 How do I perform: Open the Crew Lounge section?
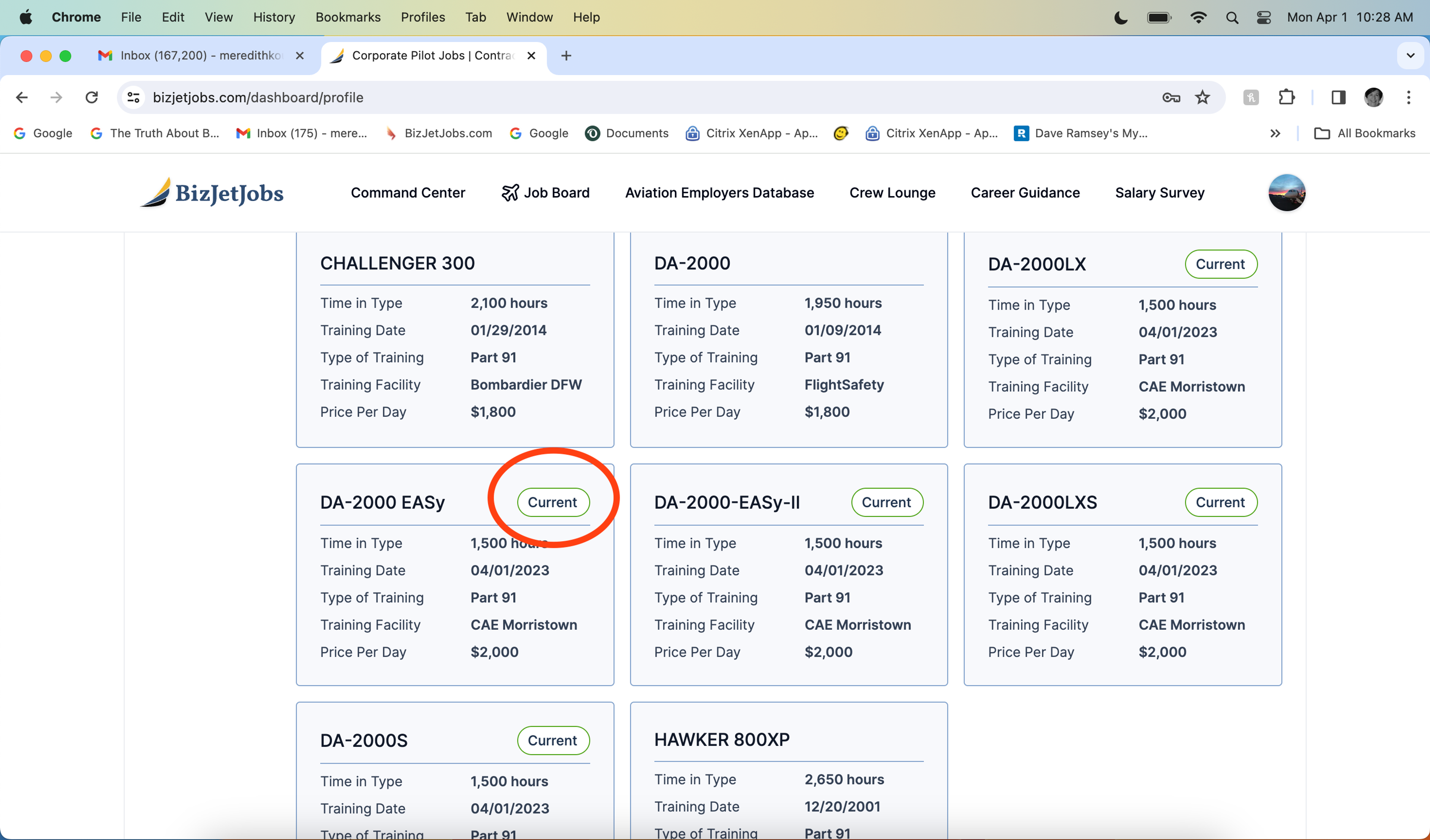coord(892,192)
